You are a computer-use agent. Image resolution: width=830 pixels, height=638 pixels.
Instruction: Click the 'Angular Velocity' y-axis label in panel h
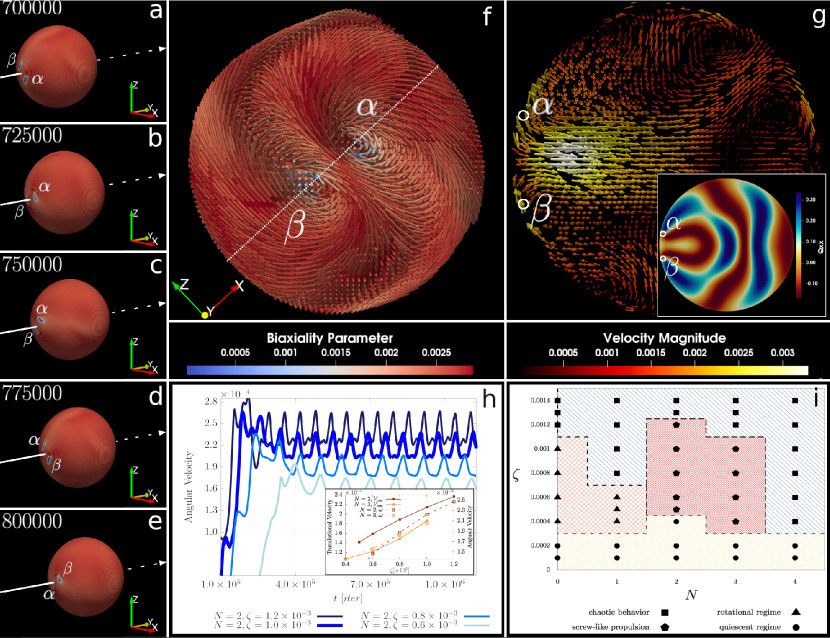[x=189, y=487]
